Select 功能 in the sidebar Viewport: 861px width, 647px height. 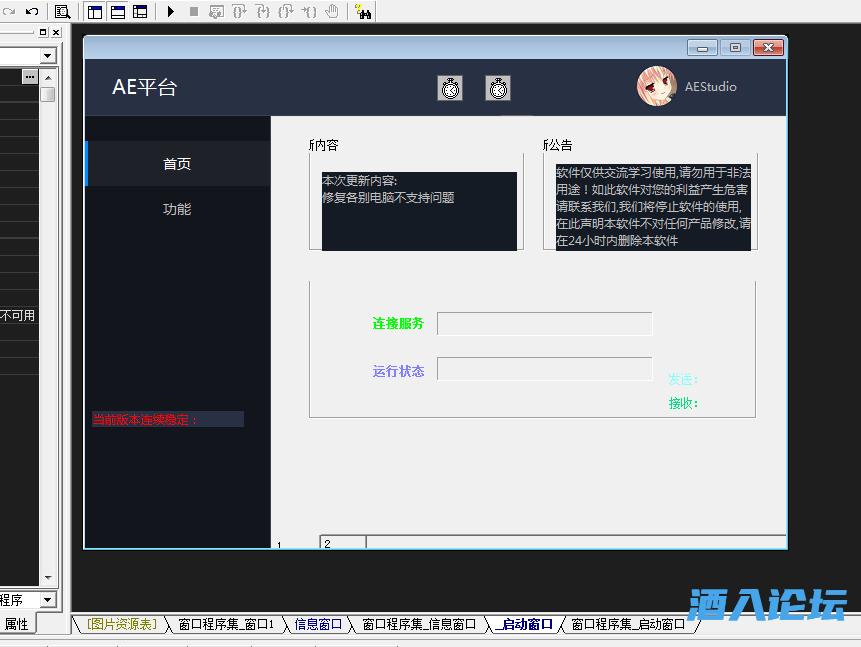click(177, 210)
